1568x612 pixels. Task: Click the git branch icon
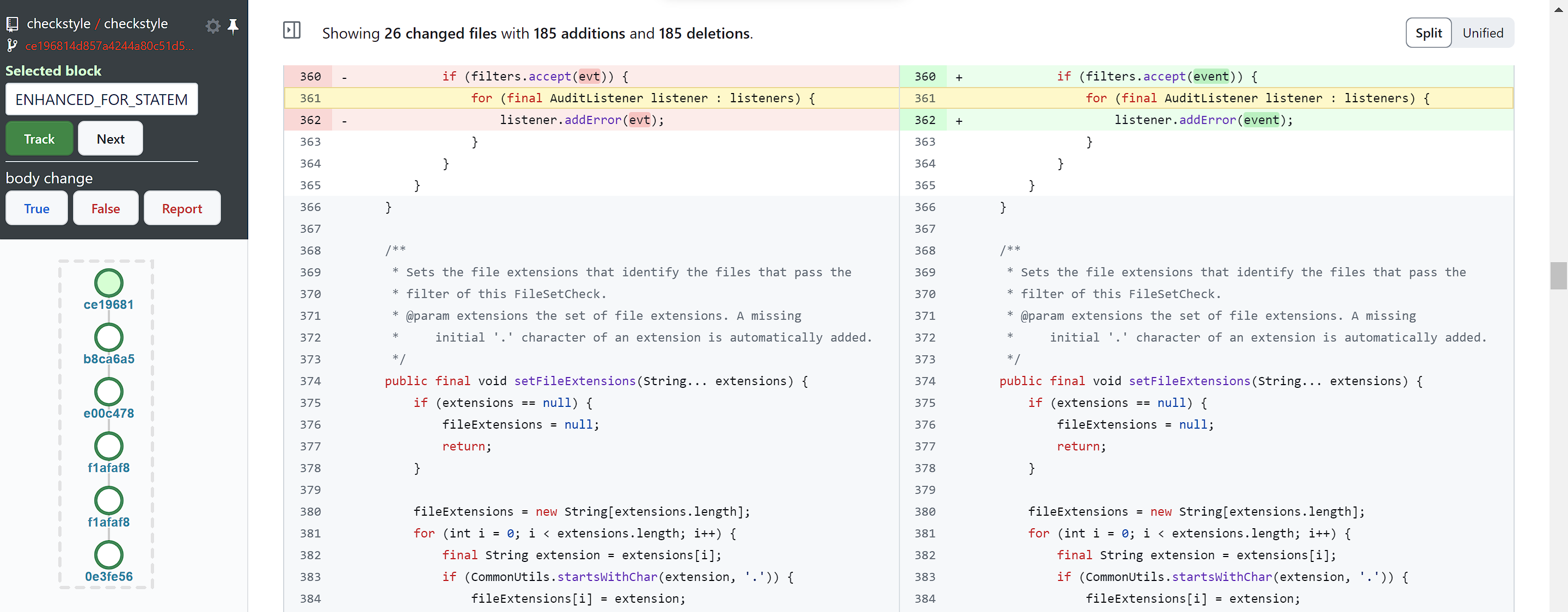tap(11, 46)
